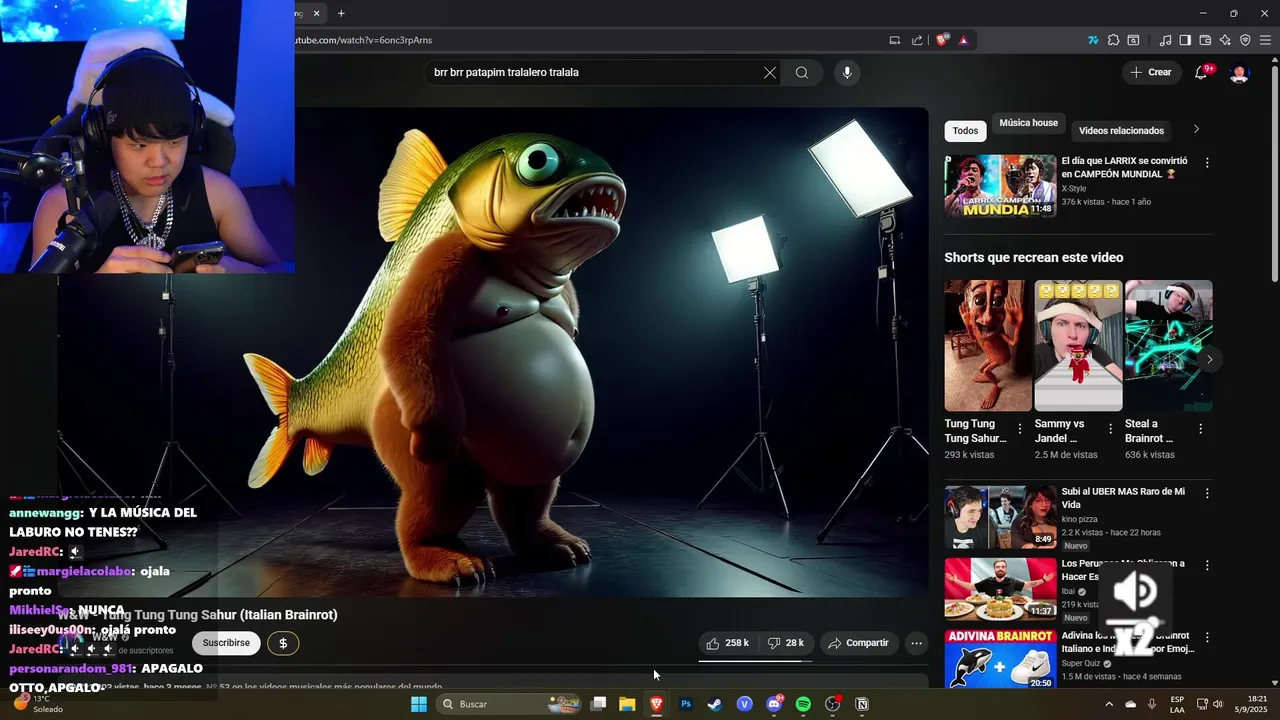
Task: Open the Ibai Peruanos video thumbnail
Action: (1000, 589)
